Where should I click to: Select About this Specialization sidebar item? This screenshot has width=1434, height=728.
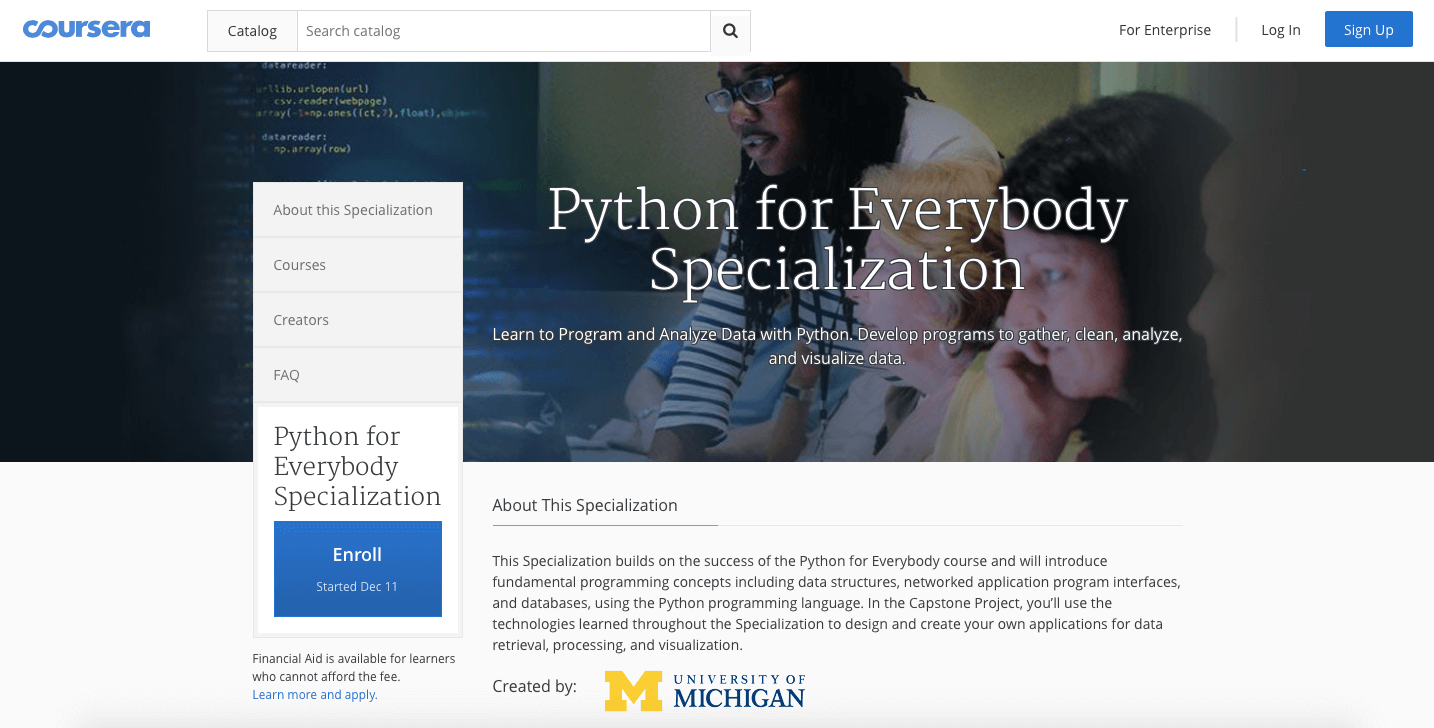(358, 210)
